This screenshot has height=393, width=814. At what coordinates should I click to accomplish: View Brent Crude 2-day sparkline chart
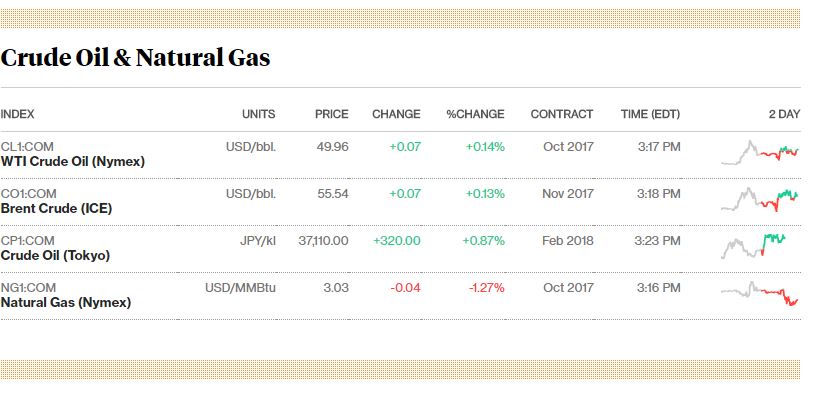coord(760,199)
